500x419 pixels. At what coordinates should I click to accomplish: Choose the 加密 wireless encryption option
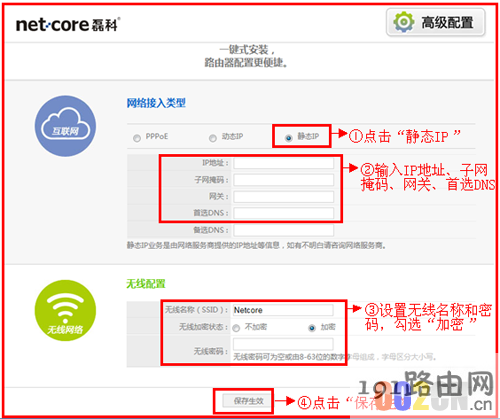(312, 328)
